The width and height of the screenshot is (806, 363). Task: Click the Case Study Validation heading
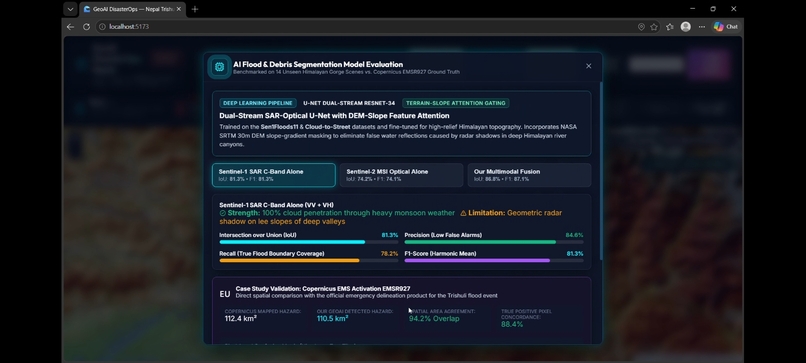pos(323,289)
